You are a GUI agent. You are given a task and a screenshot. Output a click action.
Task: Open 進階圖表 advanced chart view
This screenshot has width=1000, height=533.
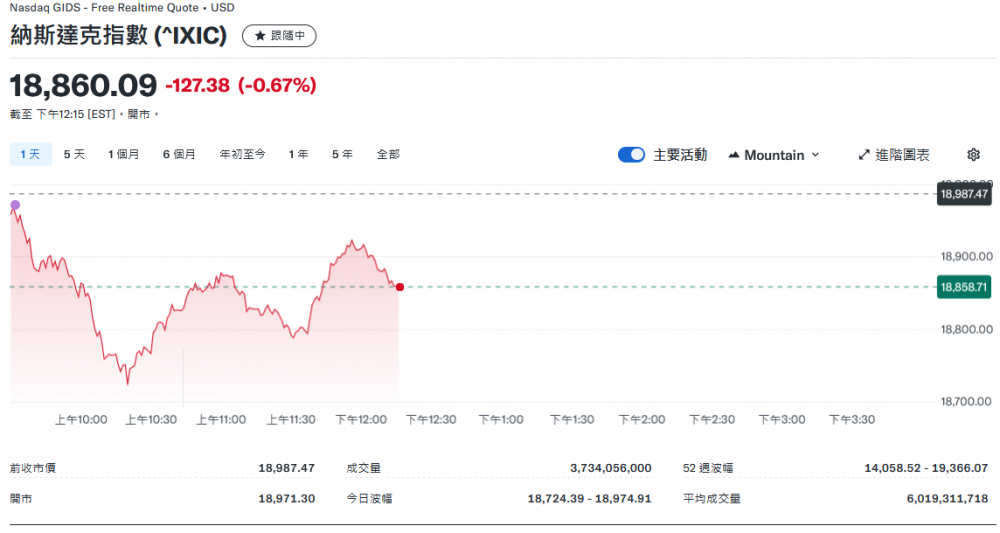(893, 155)
